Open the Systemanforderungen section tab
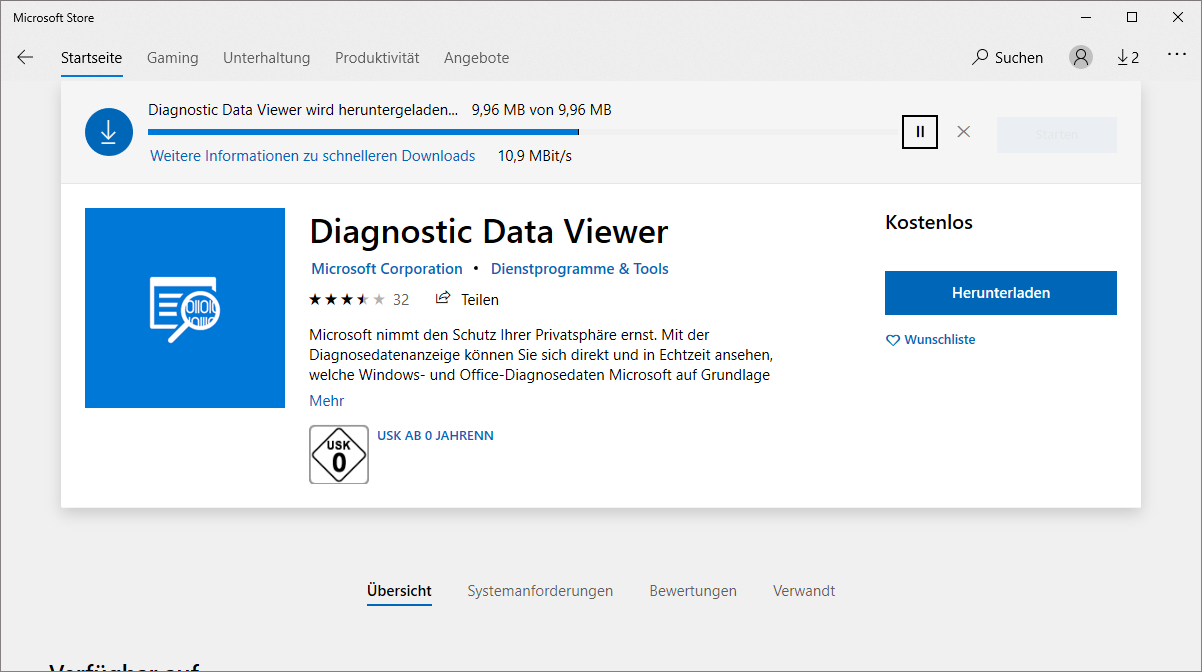Screen dimensions: 1202x672 [x=540, y=591]
